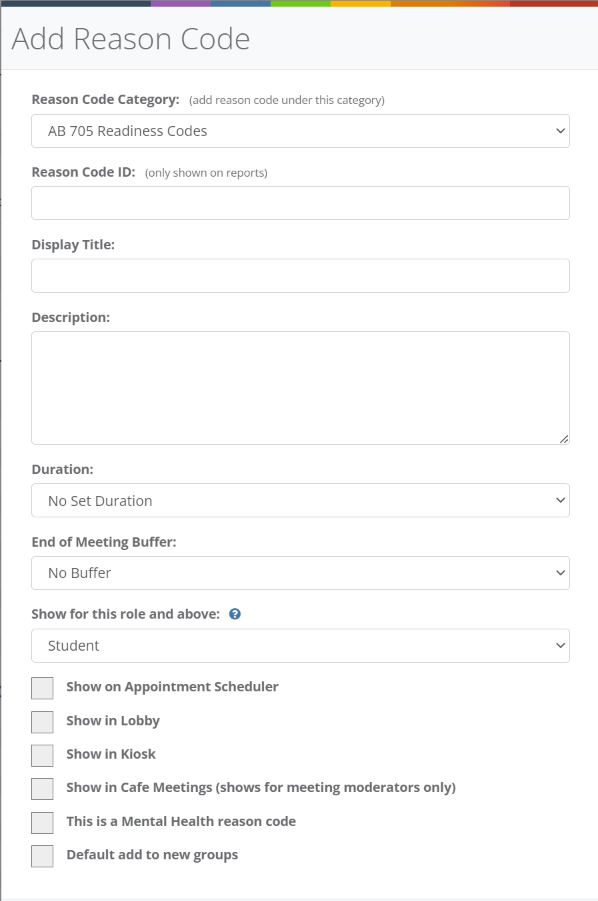
Task: Click the Description field resize handle
Action: point(564,437)
